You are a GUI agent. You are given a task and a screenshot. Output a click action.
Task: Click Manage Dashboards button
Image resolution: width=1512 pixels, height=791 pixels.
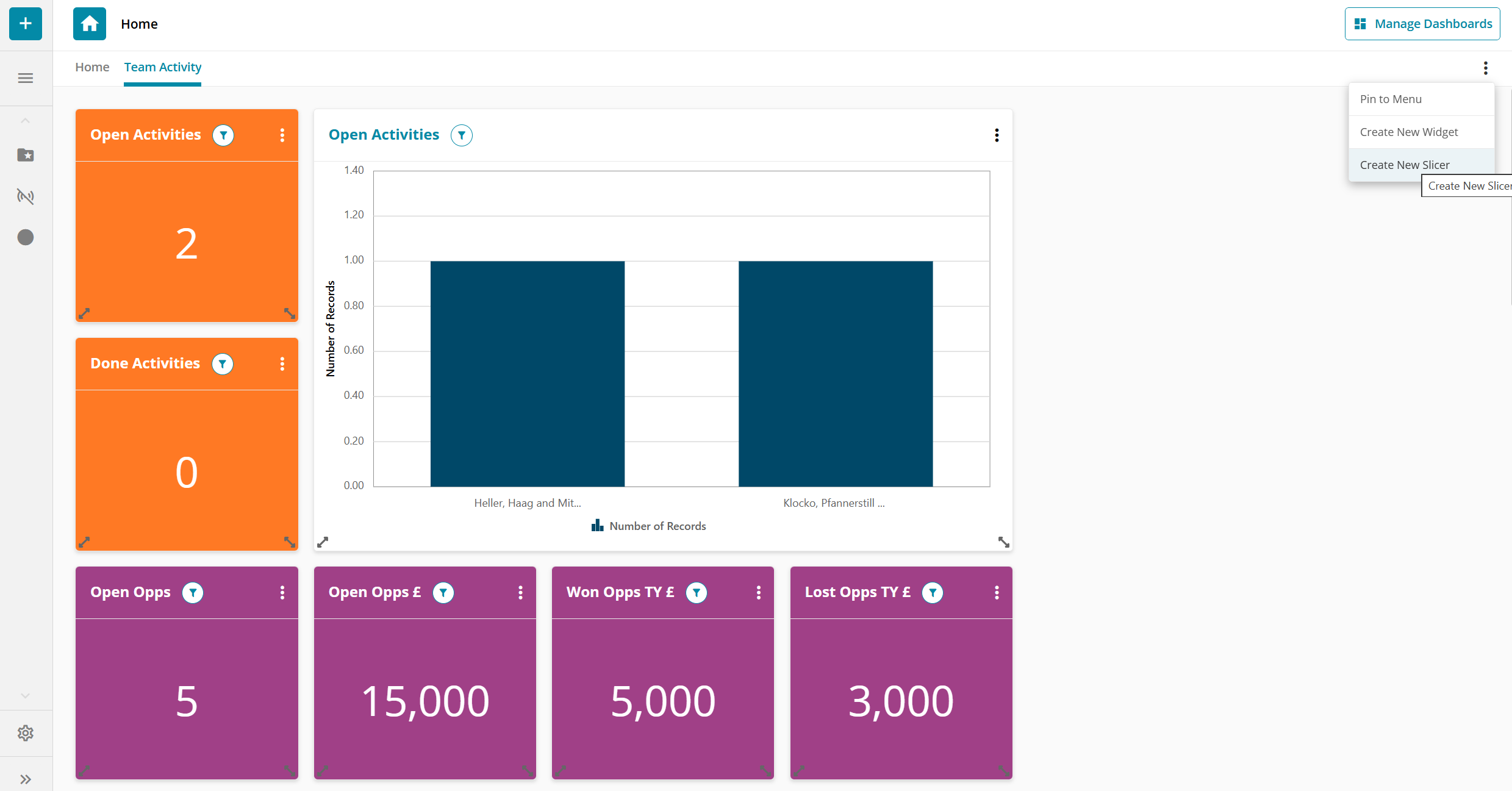(1422, 24)
